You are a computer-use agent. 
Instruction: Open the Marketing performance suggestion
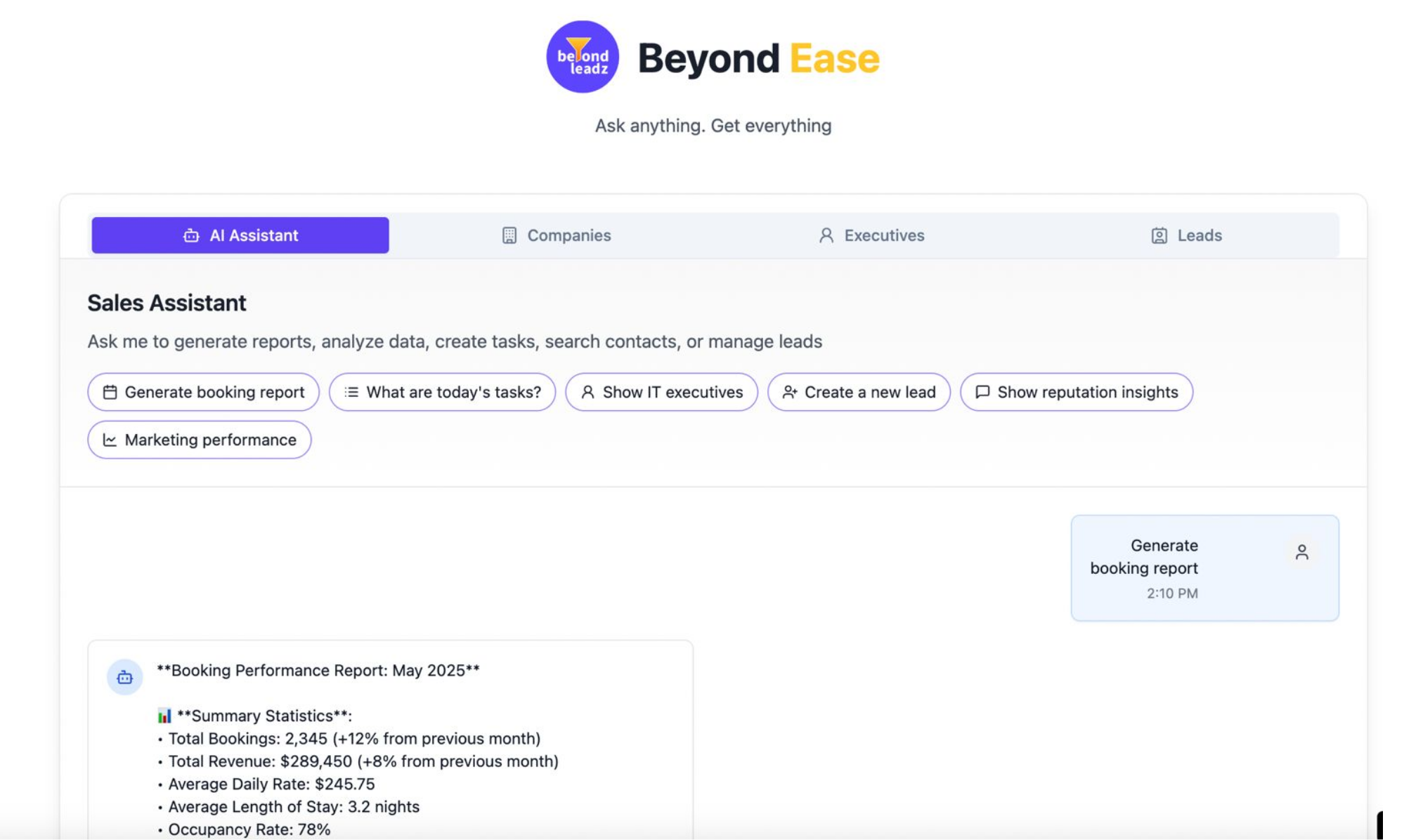pyautogui.click(x=200, y=440)
